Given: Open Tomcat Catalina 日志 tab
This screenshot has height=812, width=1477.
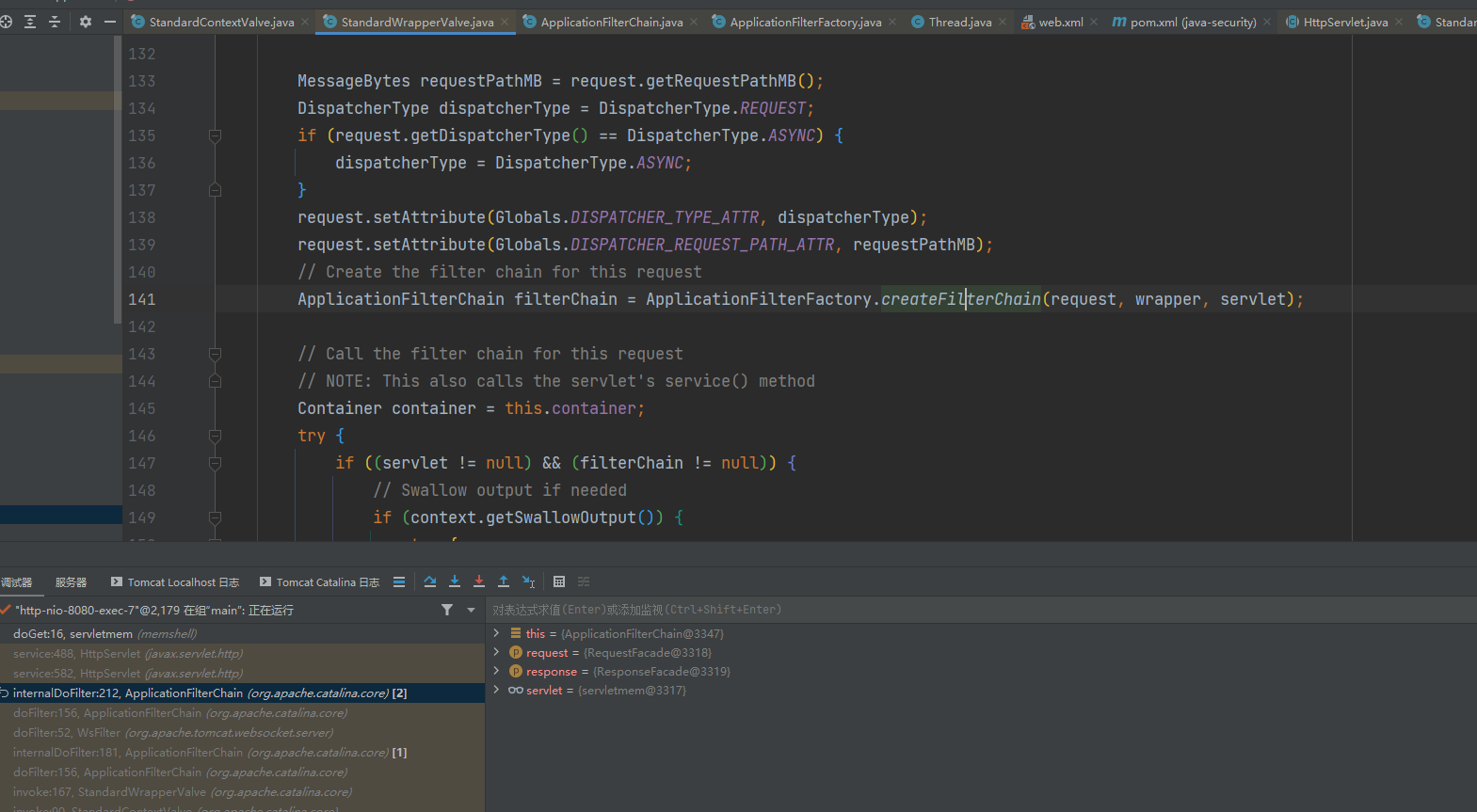Looking at the screenshot, I should [x=320, y=582].
